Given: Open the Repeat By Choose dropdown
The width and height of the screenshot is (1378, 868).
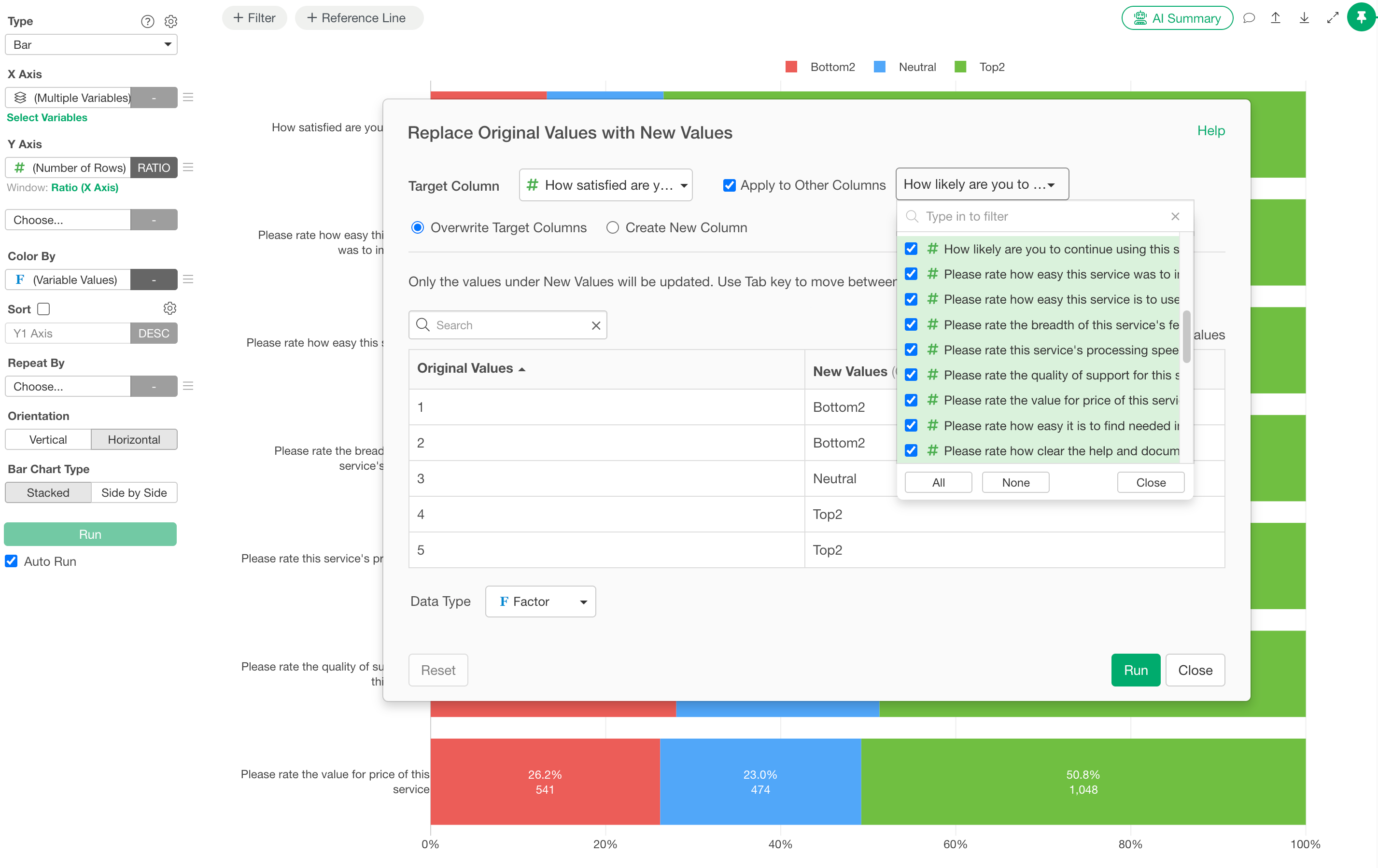Looking at the screenshot, I should pos(68,386).
